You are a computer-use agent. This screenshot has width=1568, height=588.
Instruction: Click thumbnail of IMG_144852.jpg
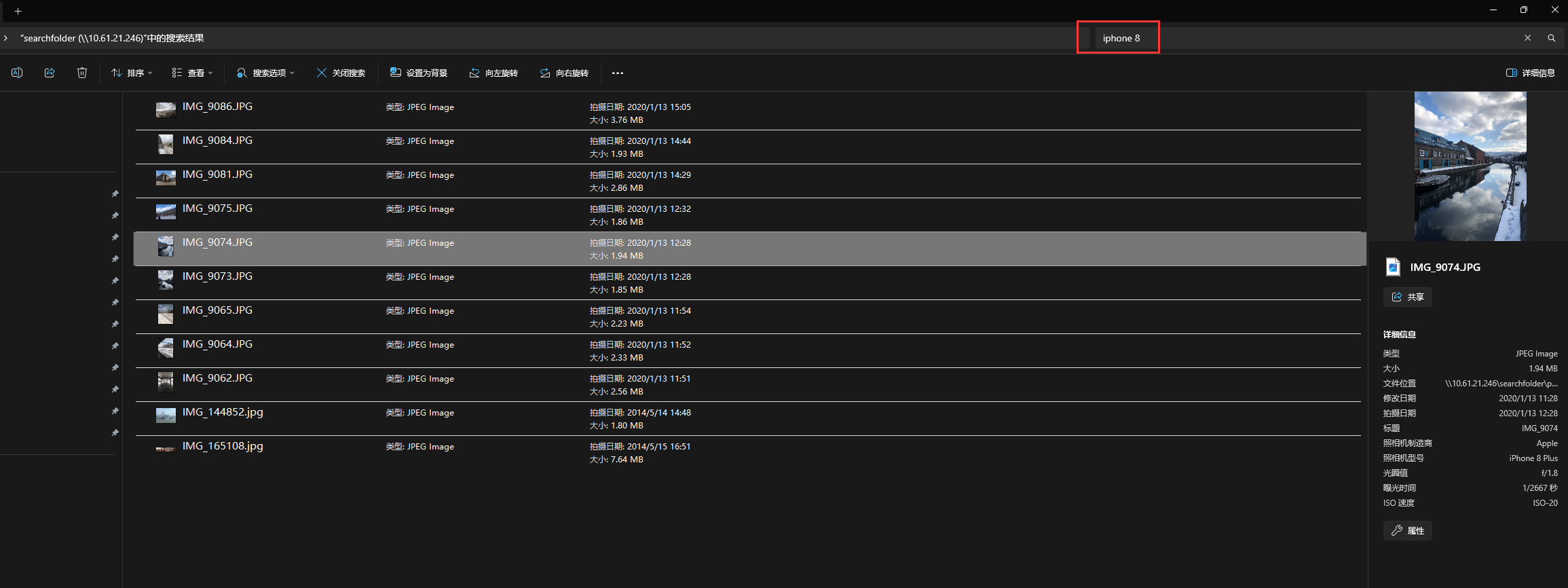pyautogui.click(x=166, y=416)
